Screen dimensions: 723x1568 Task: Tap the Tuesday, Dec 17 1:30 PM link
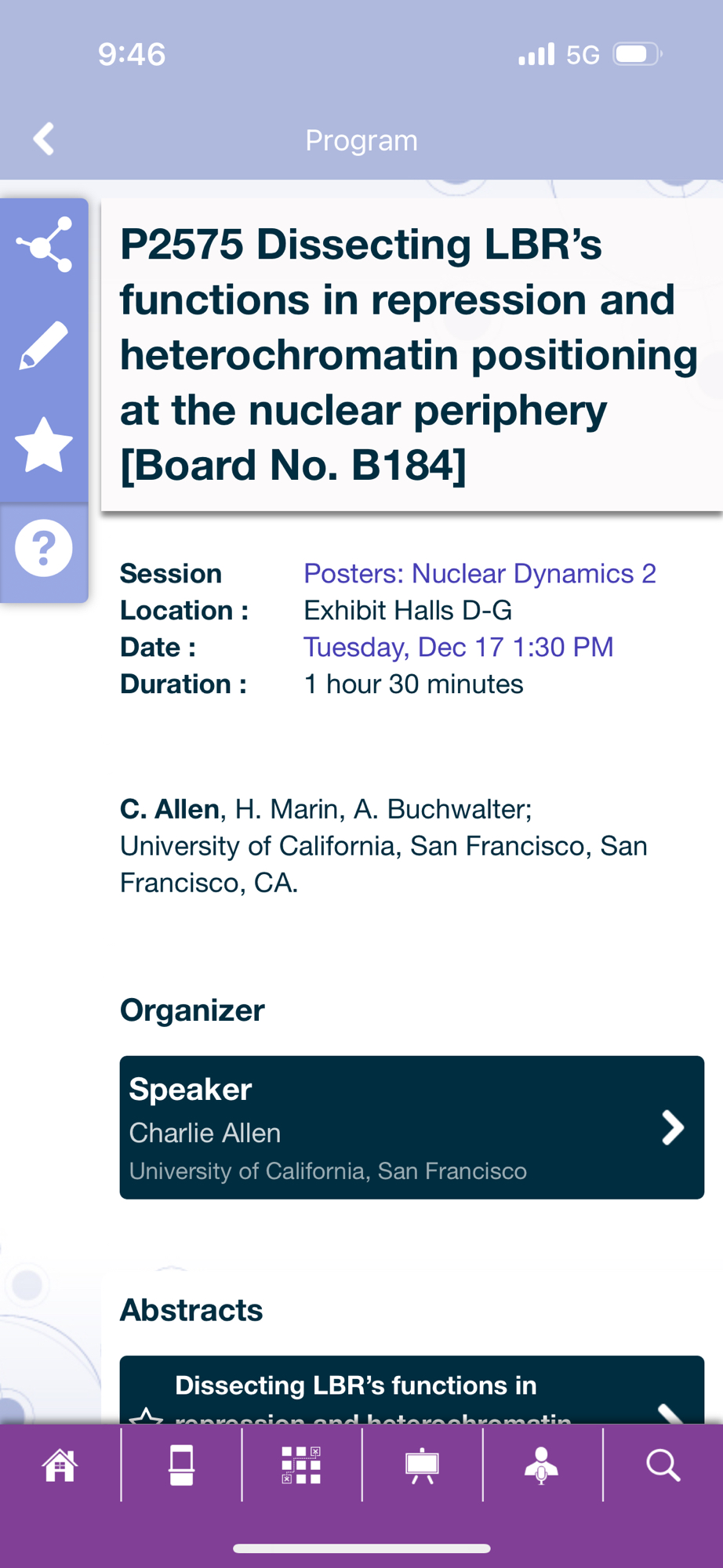click(x=458, y=648)
